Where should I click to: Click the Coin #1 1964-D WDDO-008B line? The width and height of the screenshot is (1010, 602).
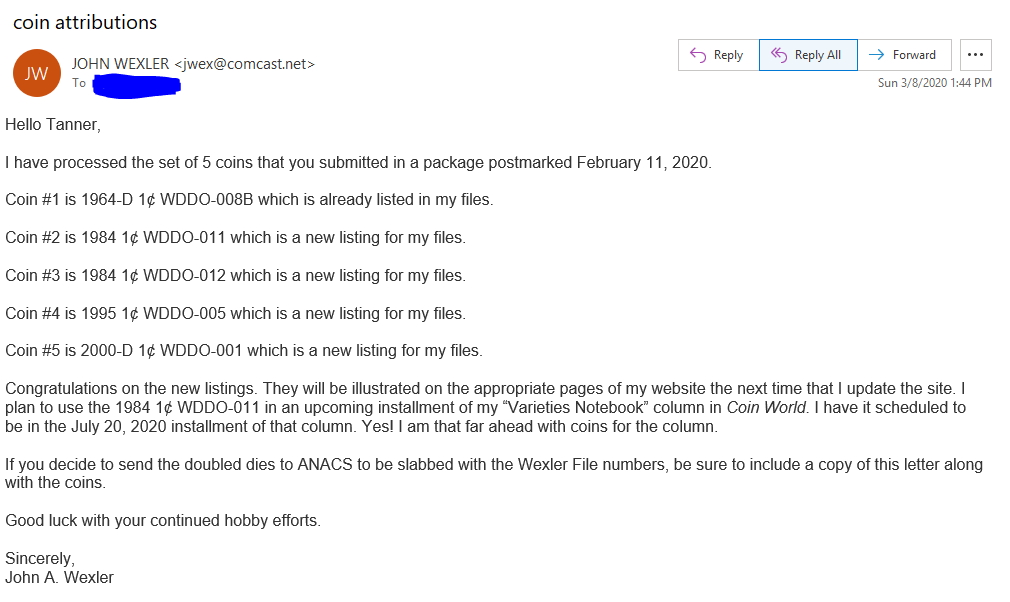click(x=249, y=200)
